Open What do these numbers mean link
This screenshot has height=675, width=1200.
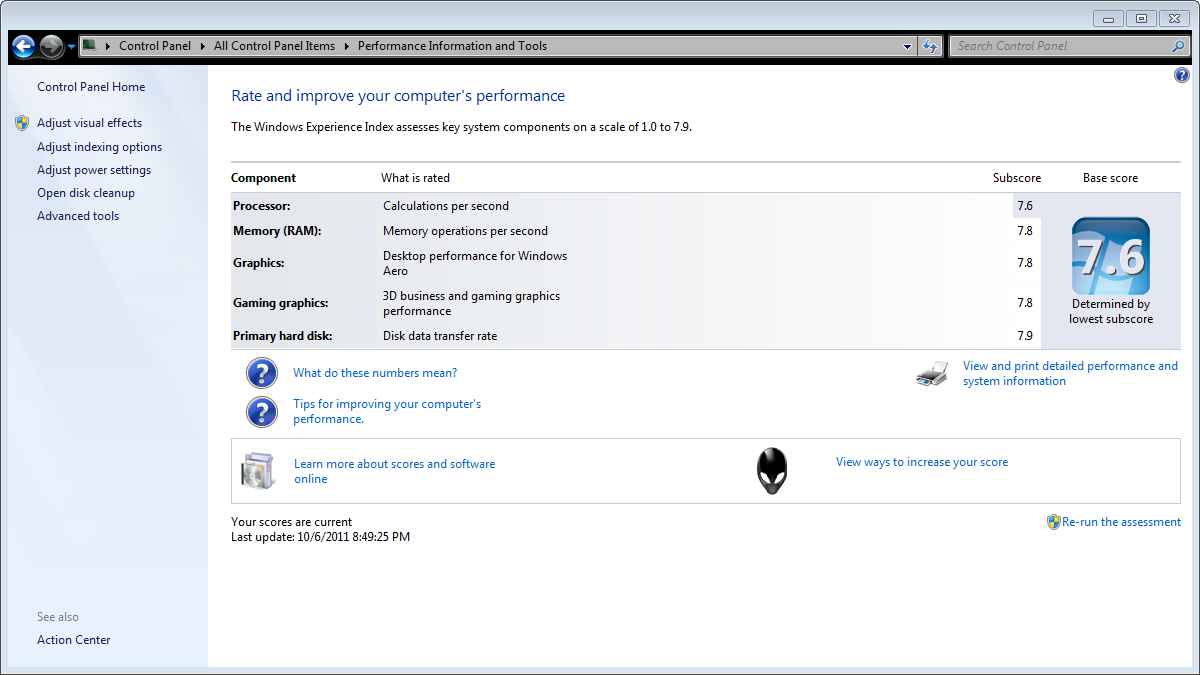click(x=375, y=373)
